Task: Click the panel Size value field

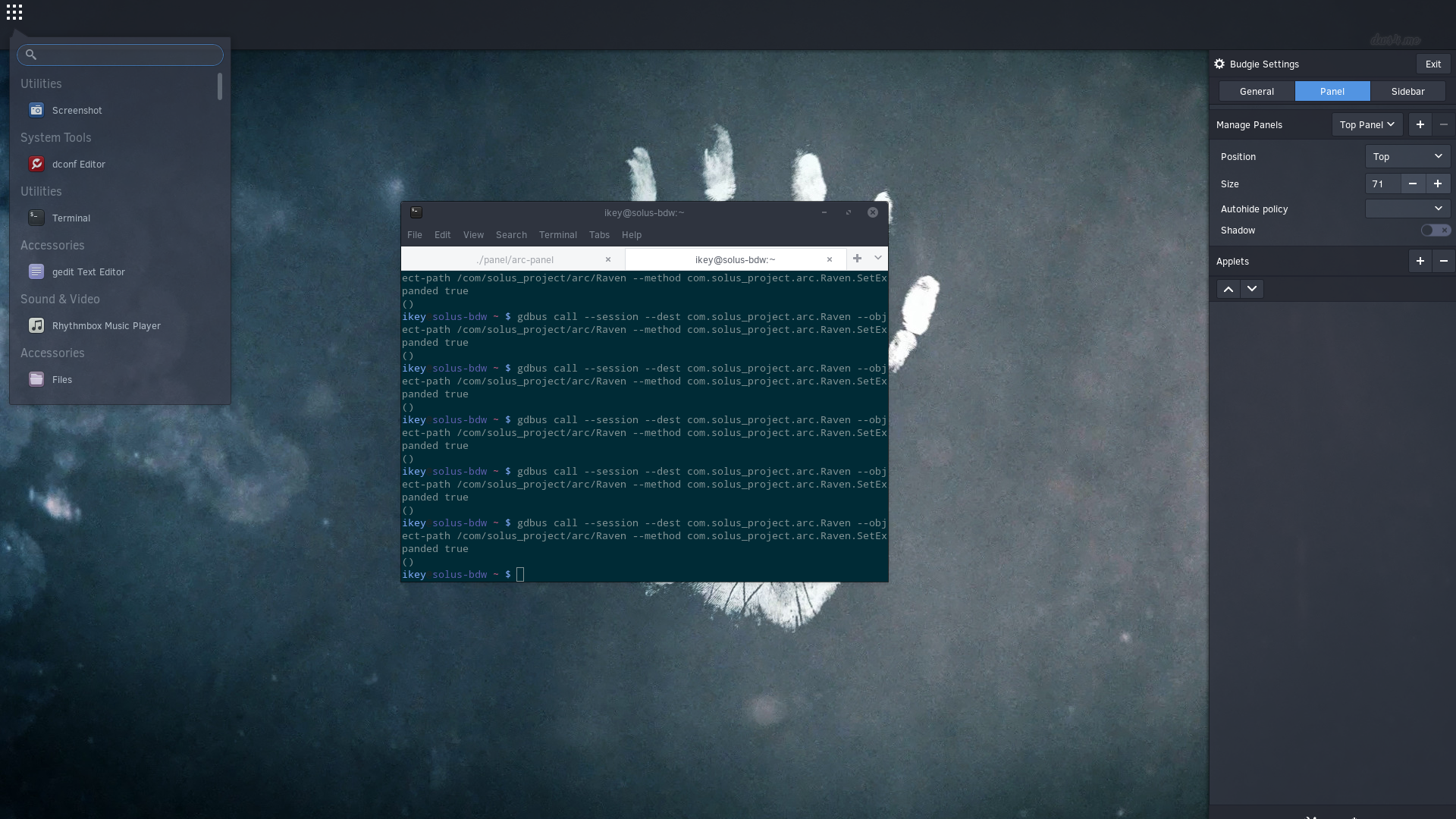Action: coord(1382,184)
